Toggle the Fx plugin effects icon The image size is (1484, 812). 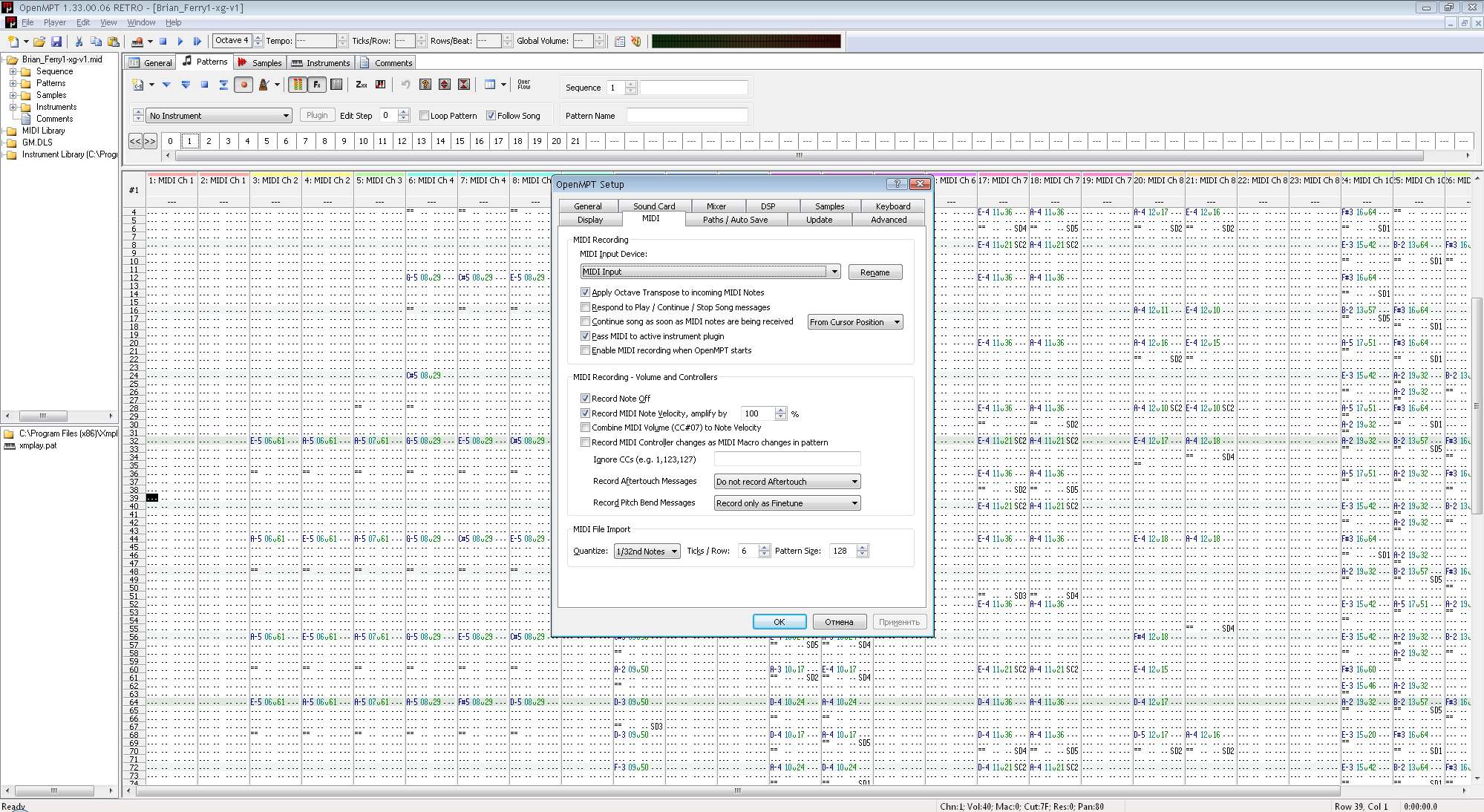tap(317, 85)
